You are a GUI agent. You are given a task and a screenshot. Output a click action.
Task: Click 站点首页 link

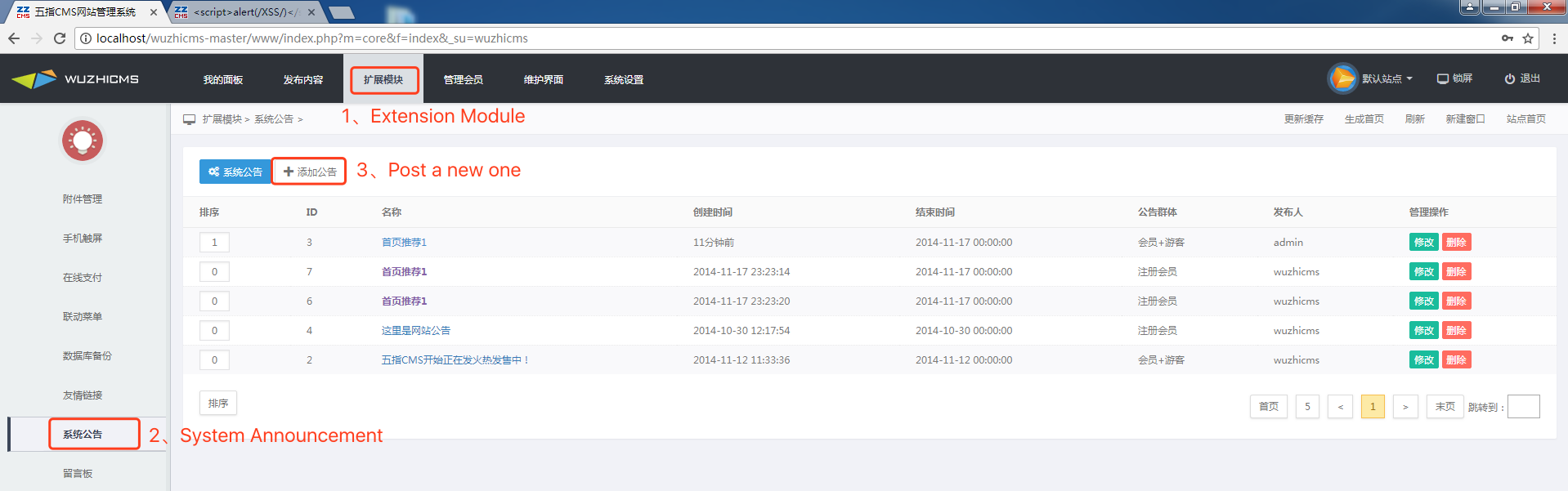1525,119
